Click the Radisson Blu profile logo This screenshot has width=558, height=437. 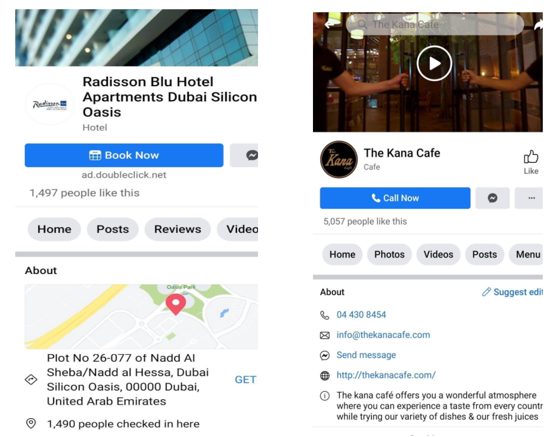click(x=50, y=104)
